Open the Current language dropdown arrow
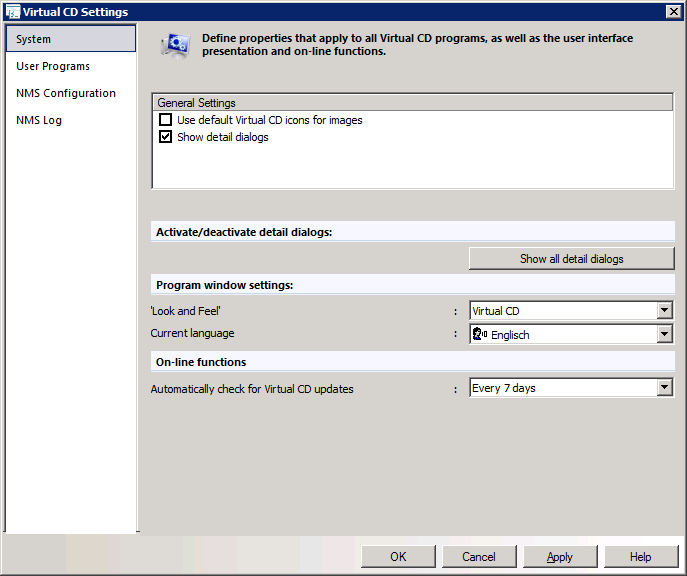 (665, 334)
